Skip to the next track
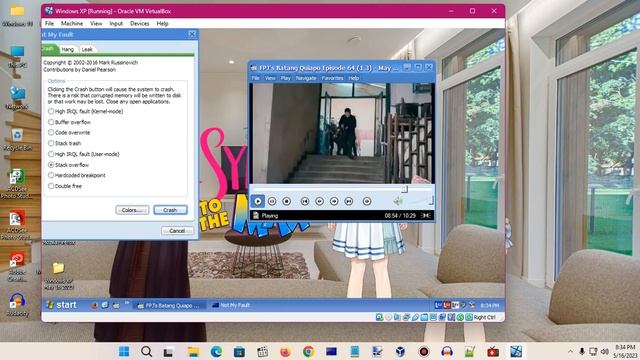Viewport: 640px width, 360px height. click(x=349, y=201)
